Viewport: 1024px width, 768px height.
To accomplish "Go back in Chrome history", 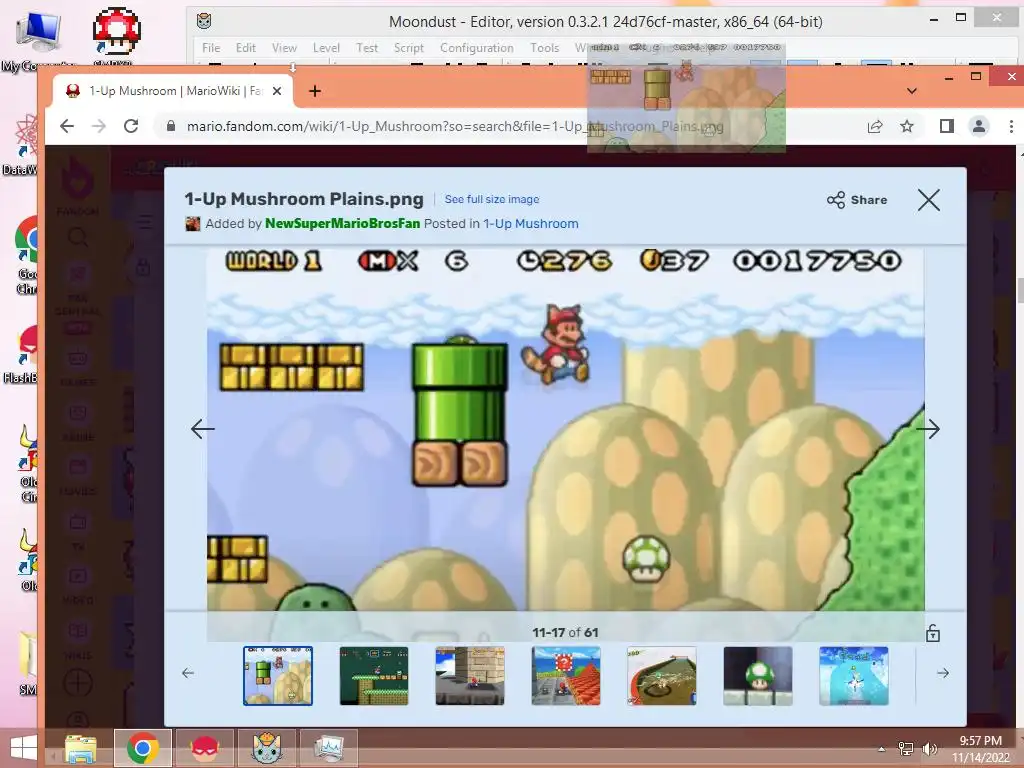I will tap(67, 126).
